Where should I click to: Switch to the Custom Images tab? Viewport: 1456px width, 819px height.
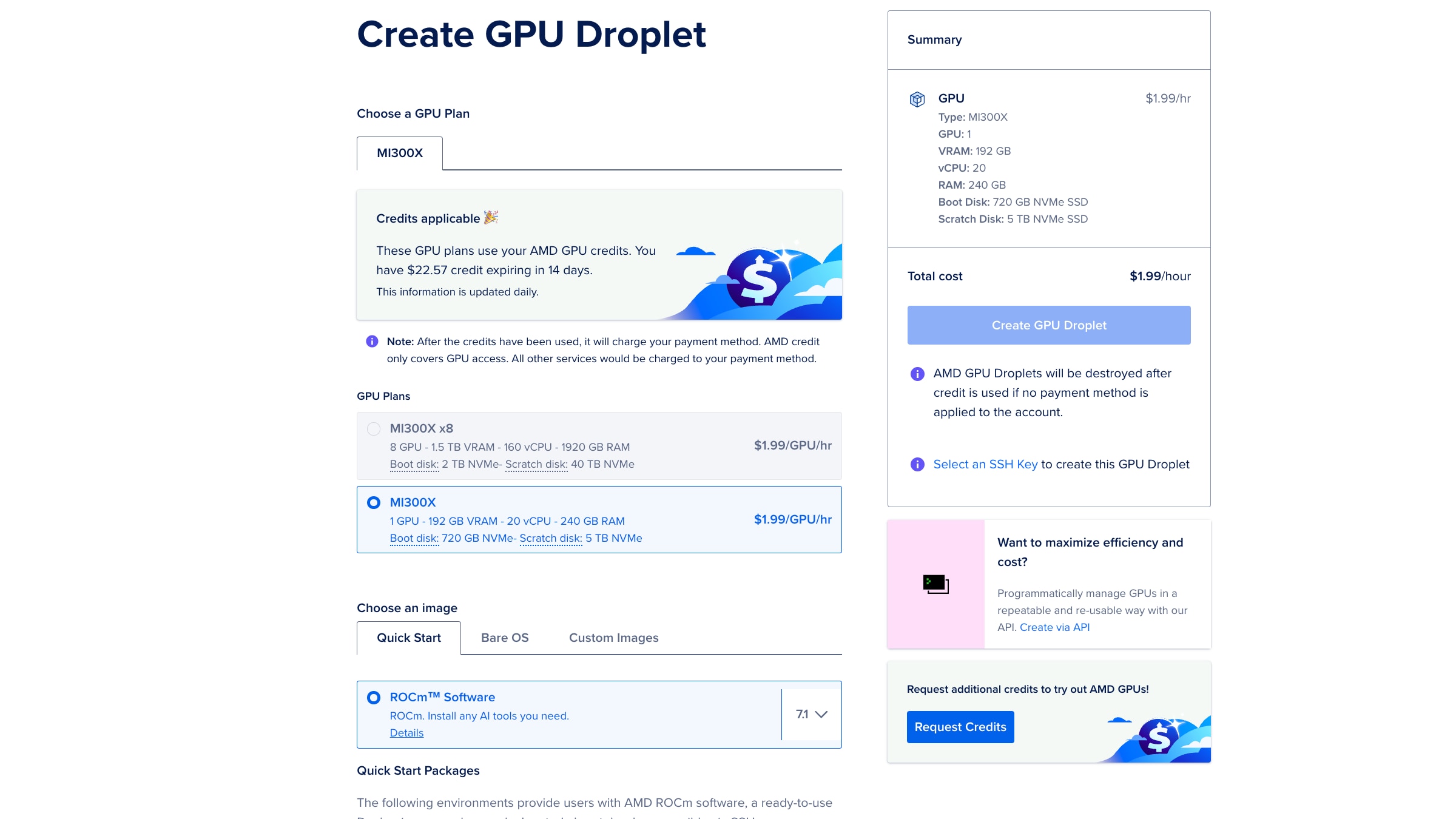(x=613, y=638)
